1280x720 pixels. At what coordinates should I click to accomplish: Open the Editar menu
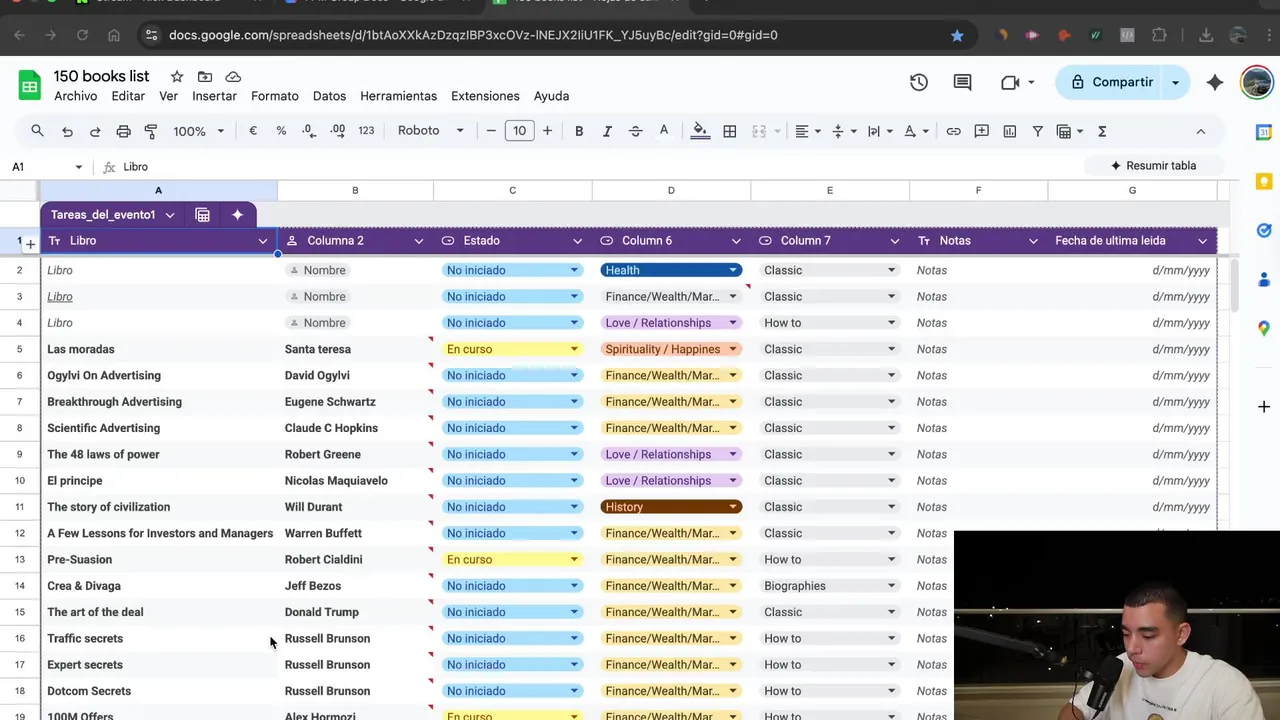[128, 96]
